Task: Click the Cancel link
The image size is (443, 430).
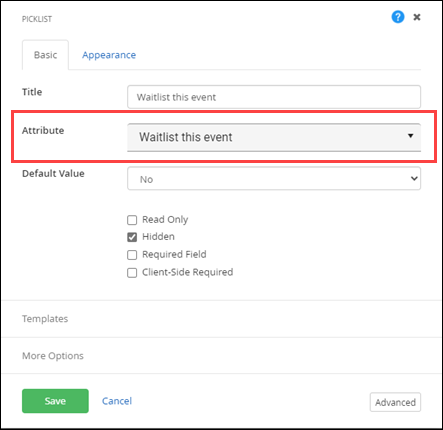Action: click(x=117, y=401)
